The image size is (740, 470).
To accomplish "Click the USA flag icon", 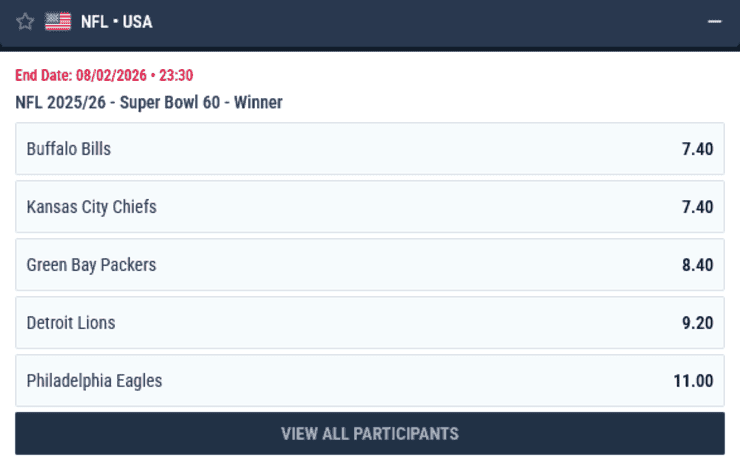I will point(58,21).
